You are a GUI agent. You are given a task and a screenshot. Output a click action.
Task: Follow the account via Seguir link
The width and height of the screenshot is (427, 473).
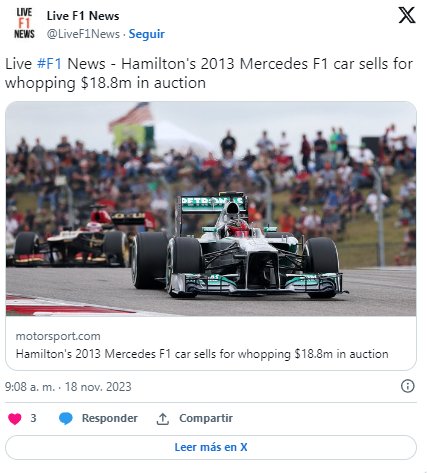pyautogui.click(x=147, y=34)
